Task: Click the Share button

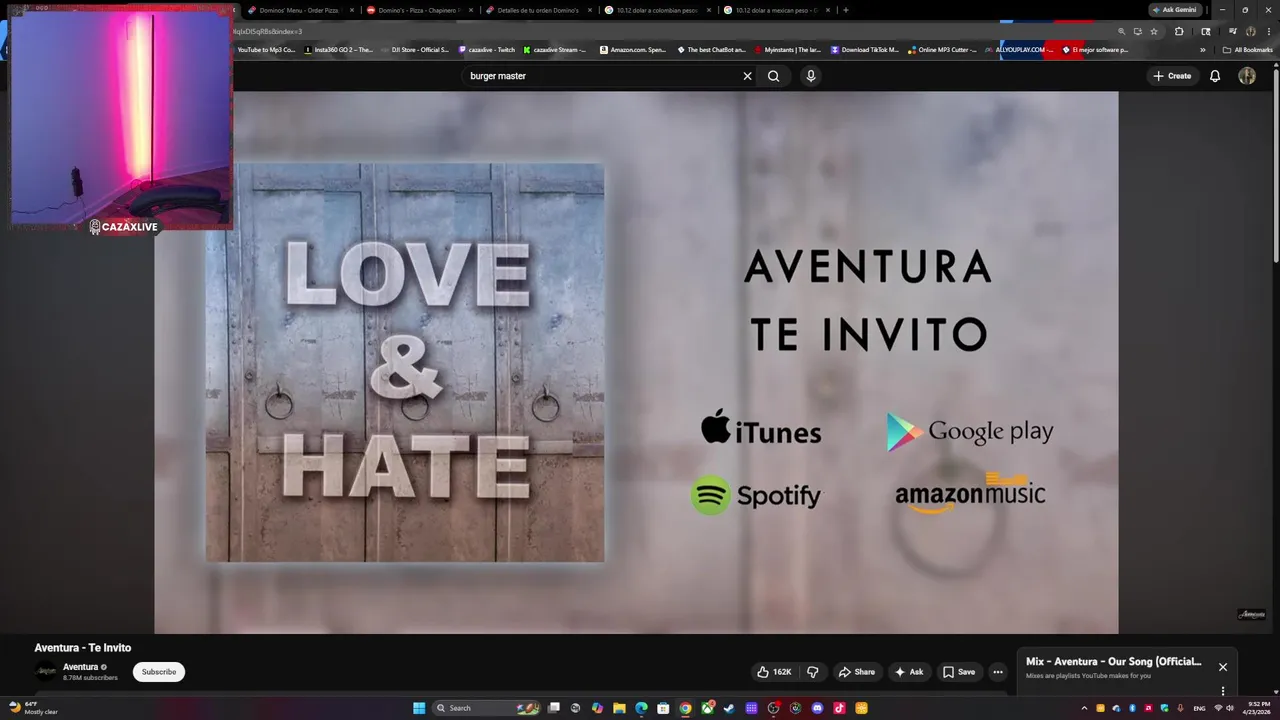Action: [x=857, y=672]
